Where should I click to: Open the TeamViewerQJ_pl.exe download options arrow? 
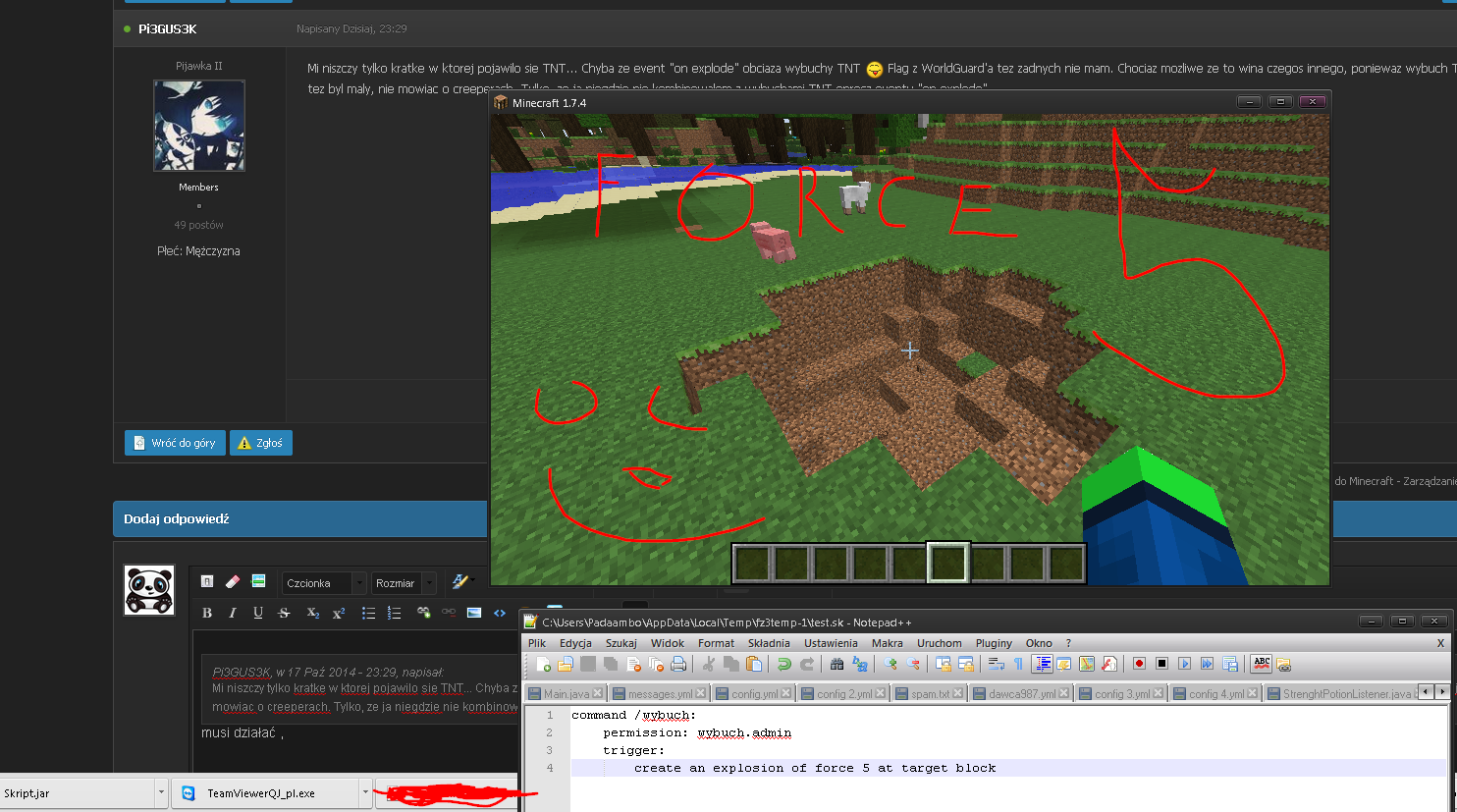coord(365,792)
